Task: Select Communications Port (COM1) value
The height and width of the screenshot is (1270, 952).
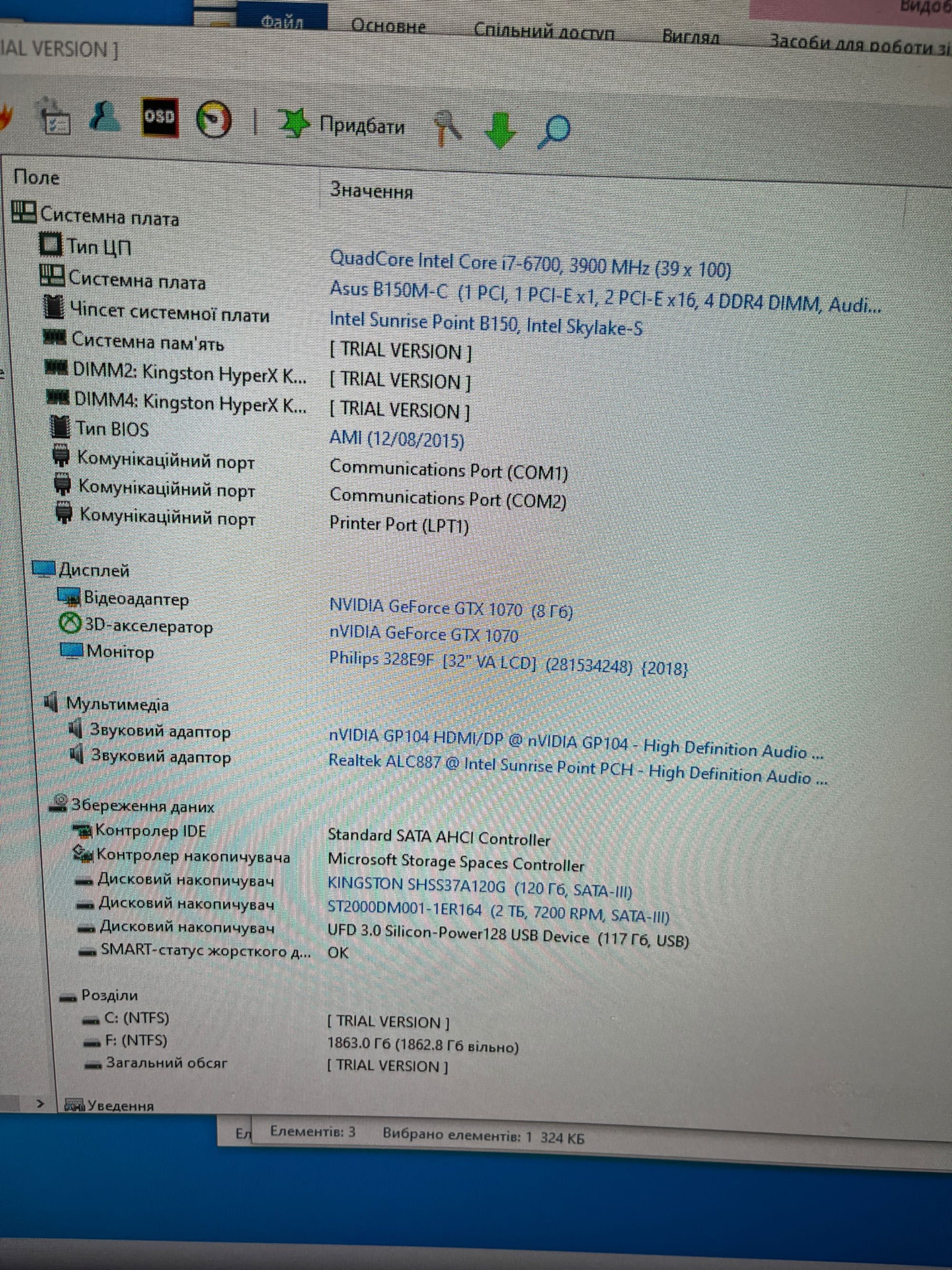Action: (449, 470)
